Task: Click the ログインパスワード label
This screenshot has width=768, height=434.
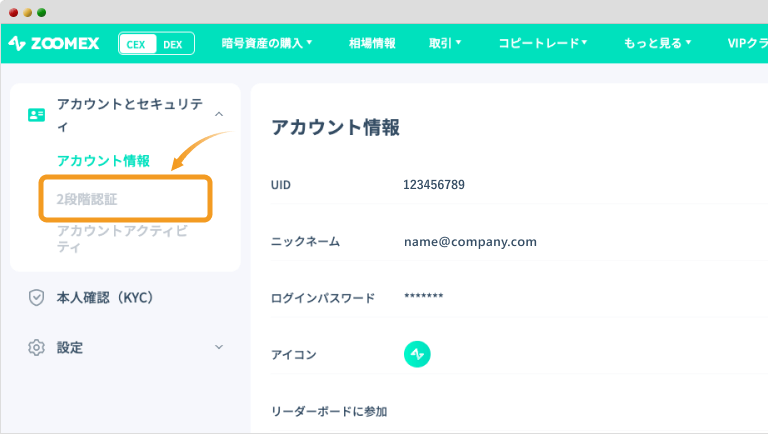Action: coord(323,298)
